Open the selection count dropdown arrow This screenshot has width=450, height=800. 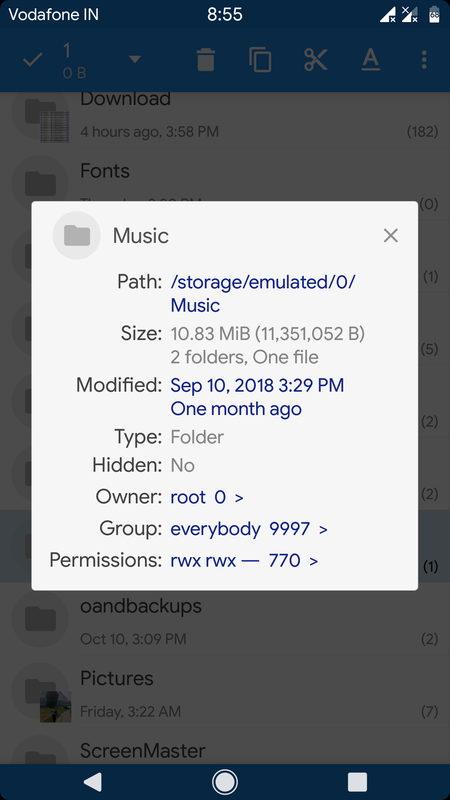pyautogui.click(x=135, y=60)
